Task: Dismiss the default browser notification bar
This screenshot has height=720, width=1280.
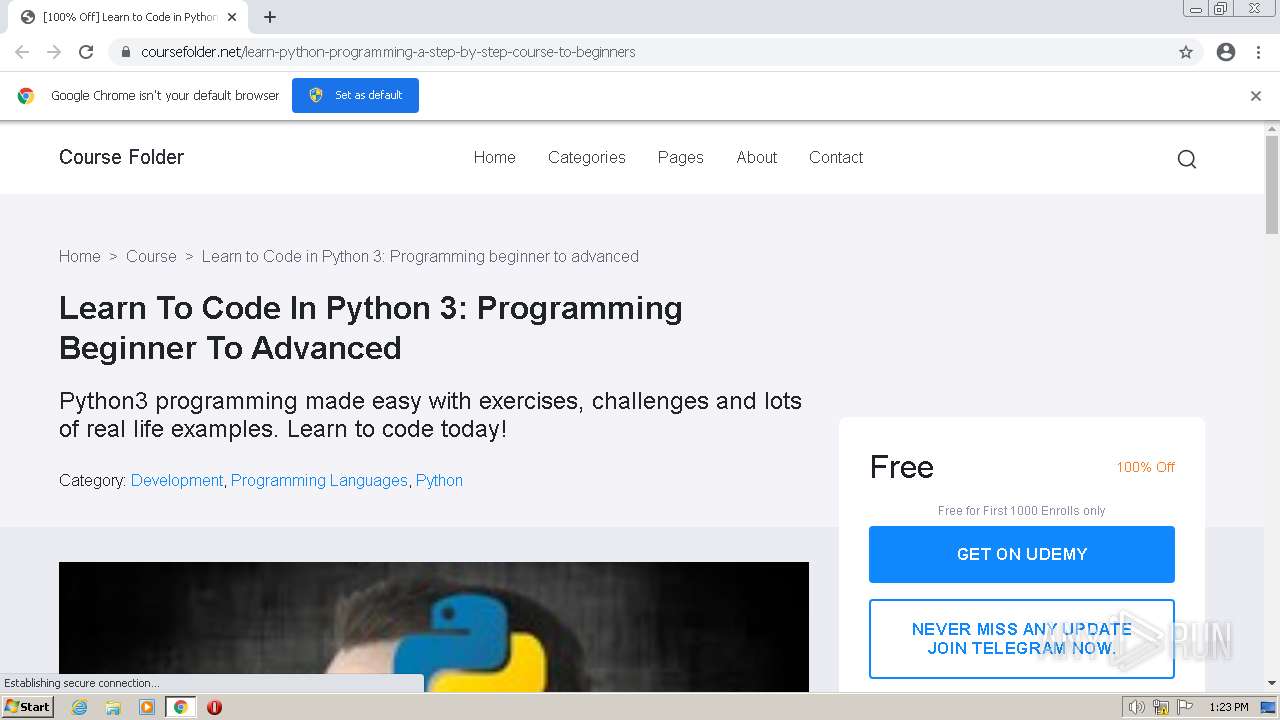Action: click(x=1256, y=96)
